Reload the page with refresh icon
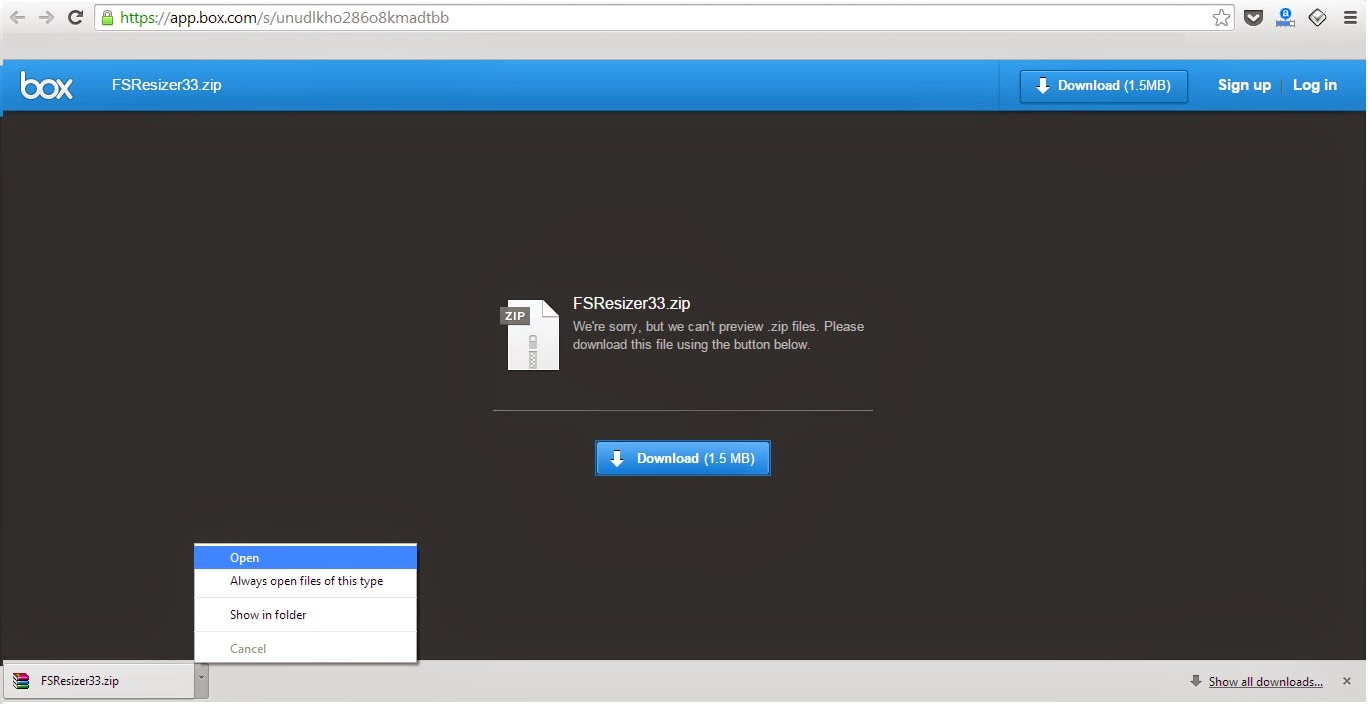Viewport: 1368px width, 704px height. tap(75, 18)
